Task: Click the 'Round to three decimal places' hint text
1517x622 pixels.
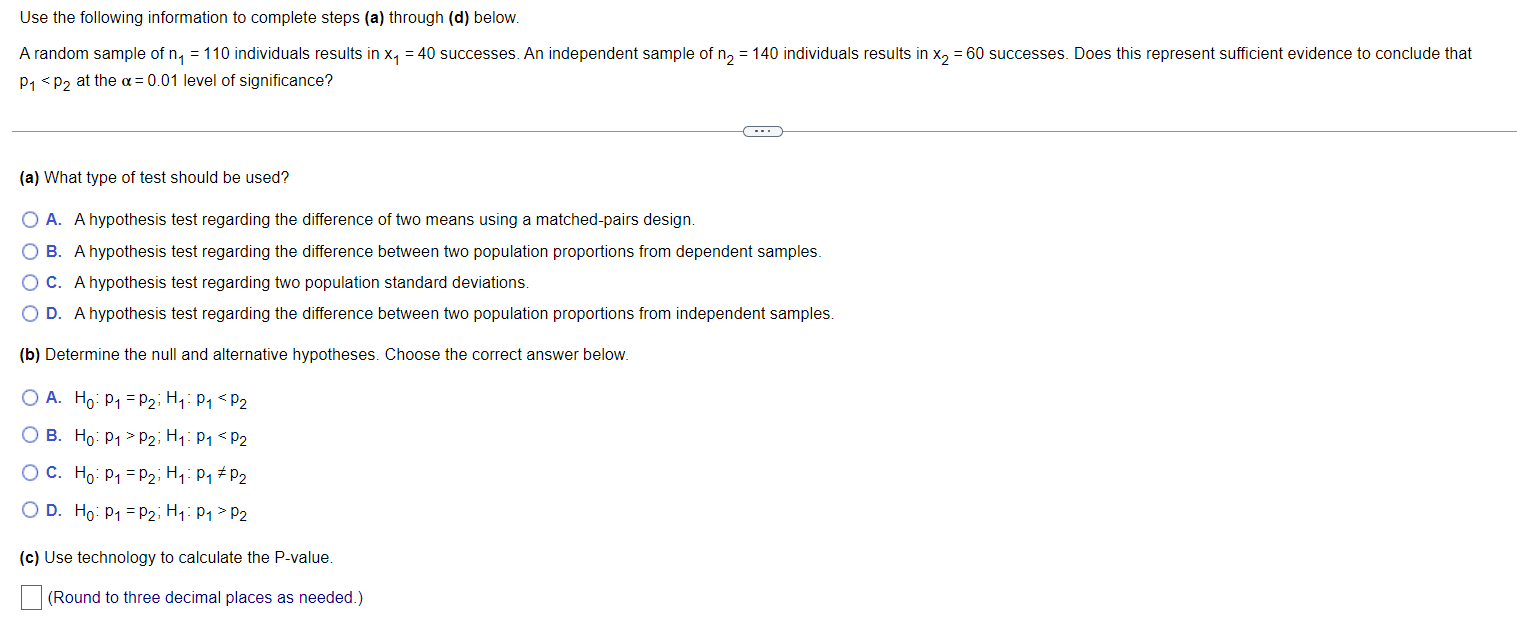Action: pos(203,597)
